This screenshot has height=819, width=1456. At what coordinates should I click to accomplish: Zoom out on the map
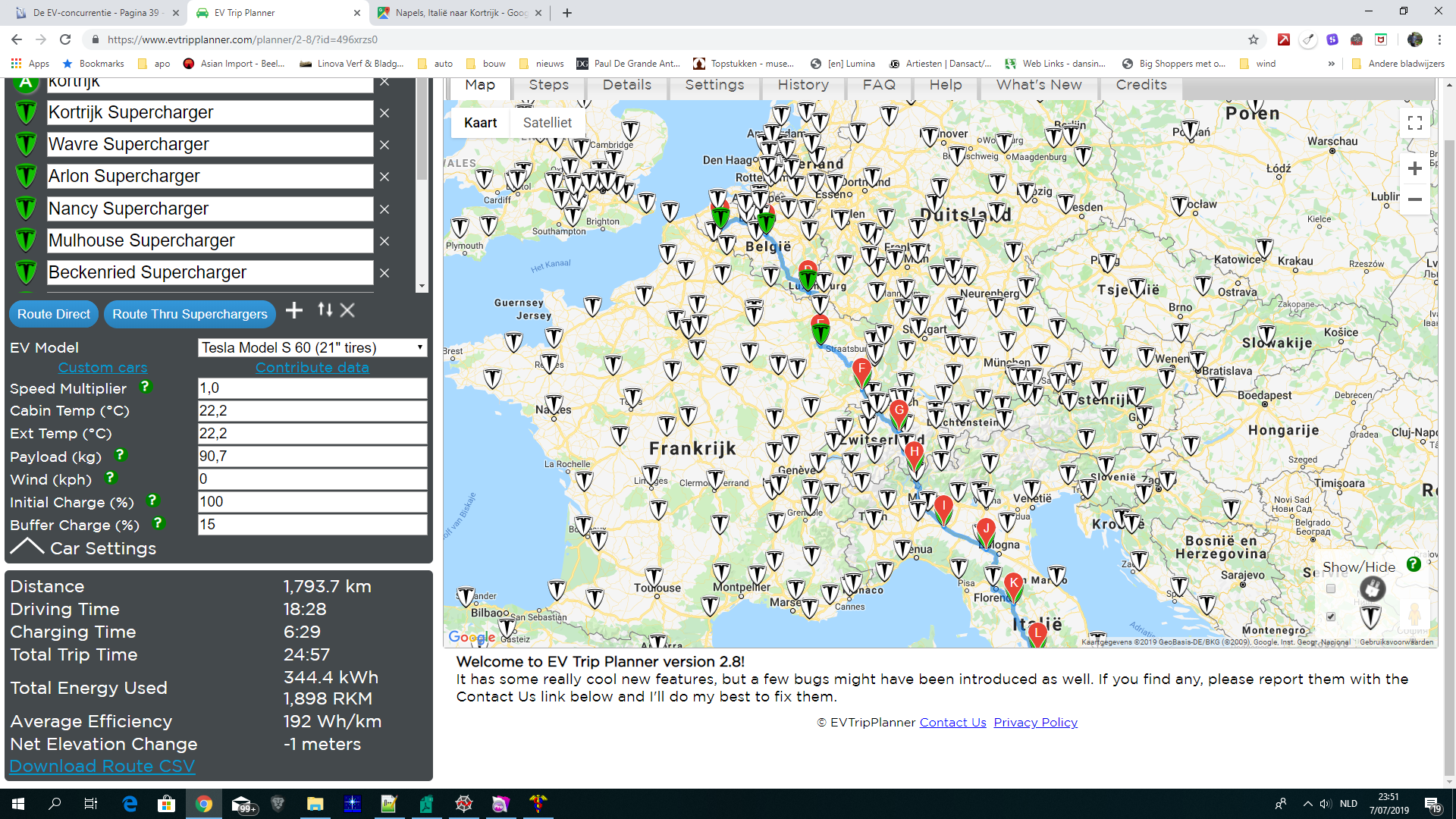tap(1415, 199)
